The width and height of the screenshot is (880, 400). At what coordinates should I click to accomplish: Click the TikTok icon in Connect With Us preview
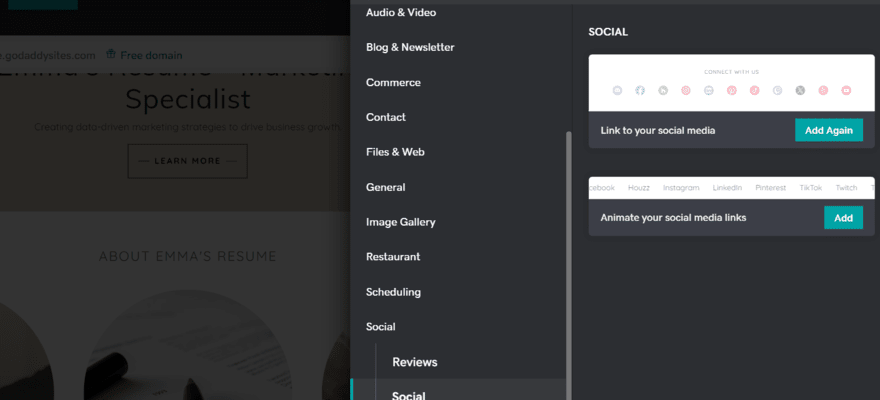tap(754, 90)
